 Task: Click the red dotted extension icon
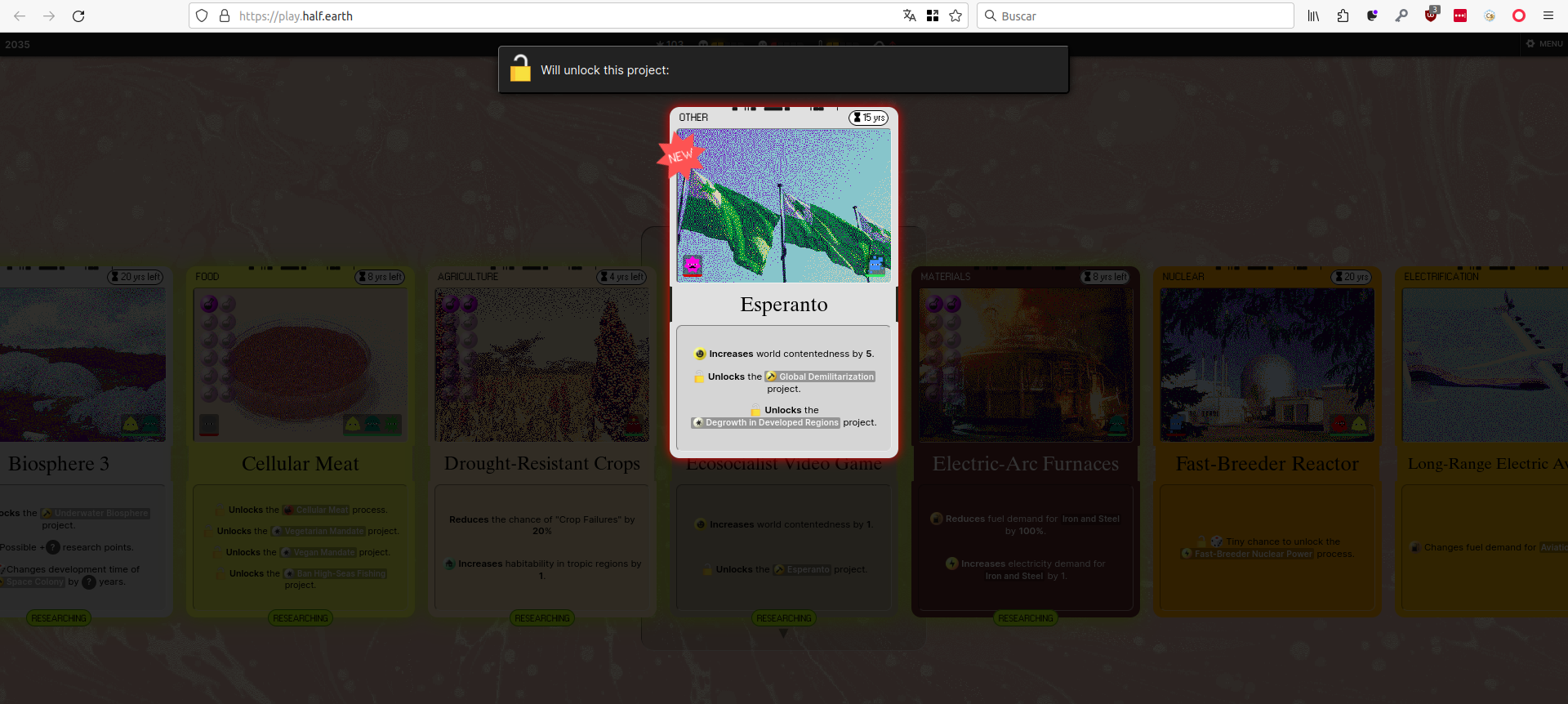pos(1460,16)
